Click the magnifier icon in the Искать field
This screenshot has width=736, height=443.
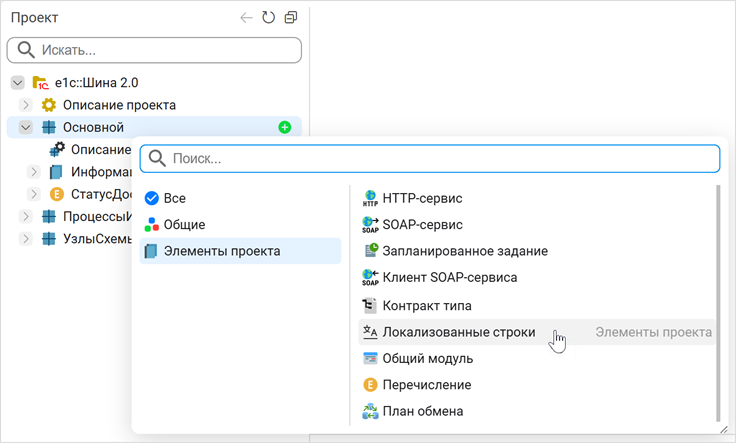(x=26, y=50)
